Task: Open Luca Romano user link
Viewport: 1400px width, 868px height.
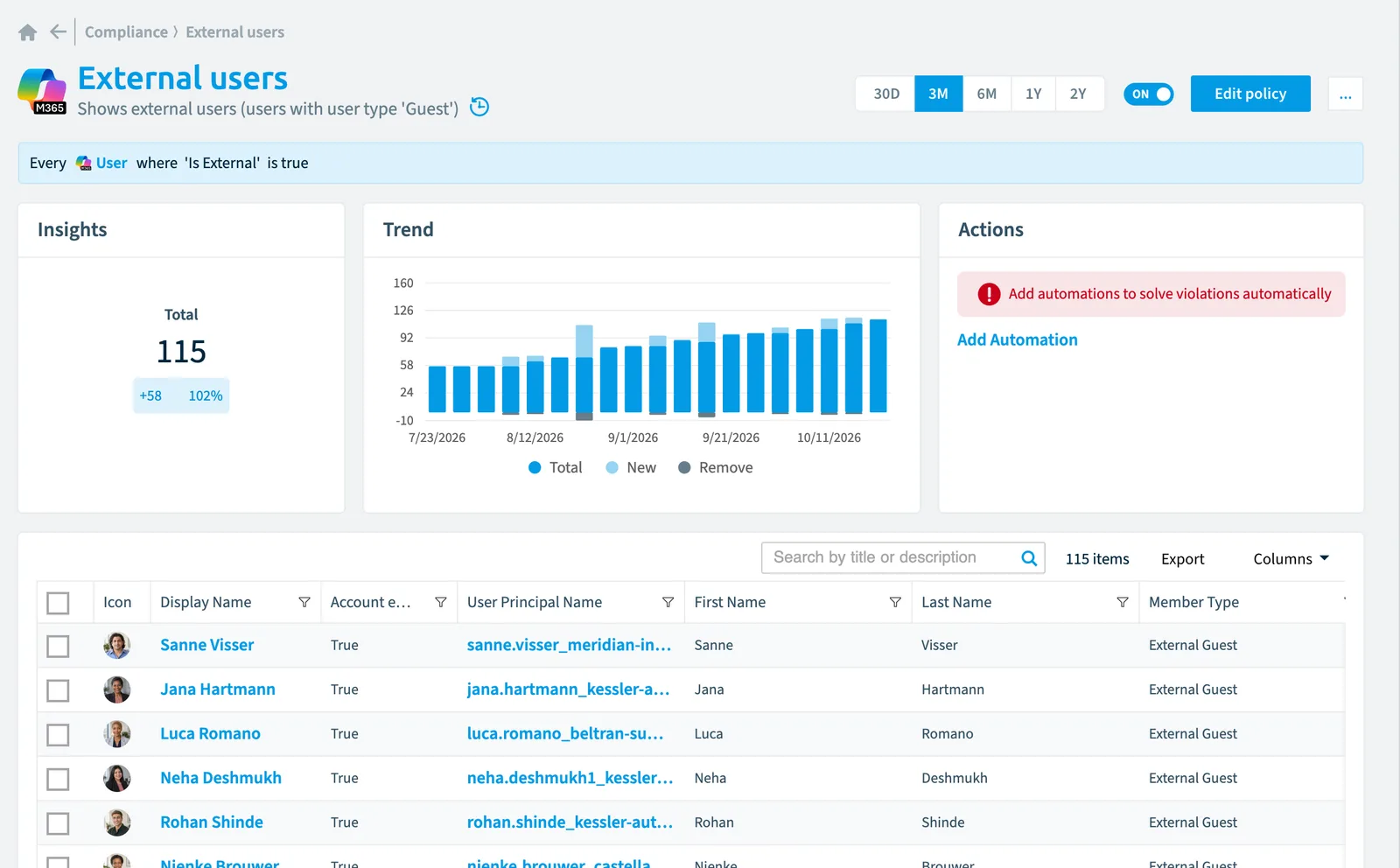Action: pyautogui.click(x=210, y=733)
